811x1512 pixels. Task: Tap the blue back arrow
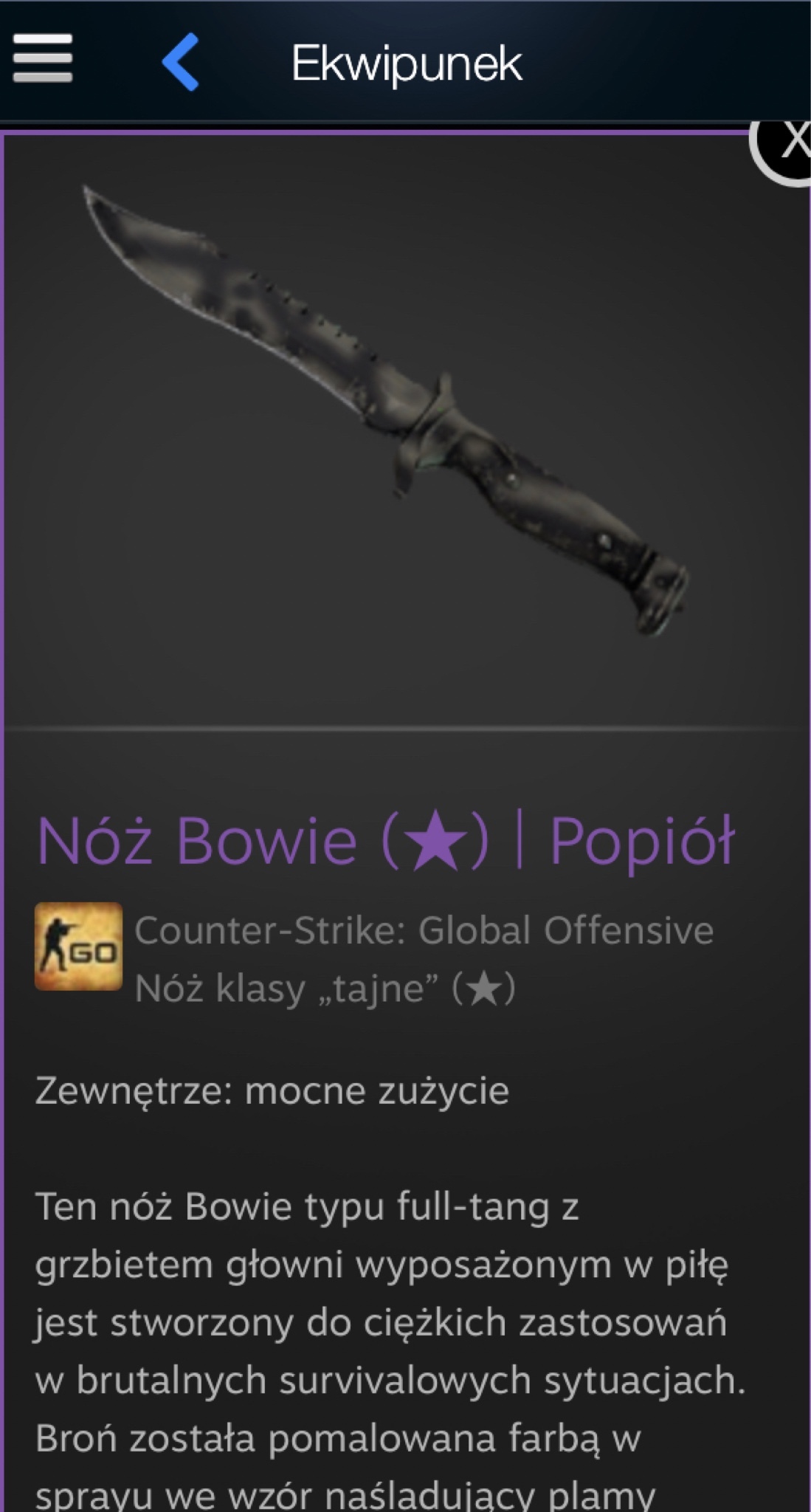pyautogui.click(x=181, y=62)
